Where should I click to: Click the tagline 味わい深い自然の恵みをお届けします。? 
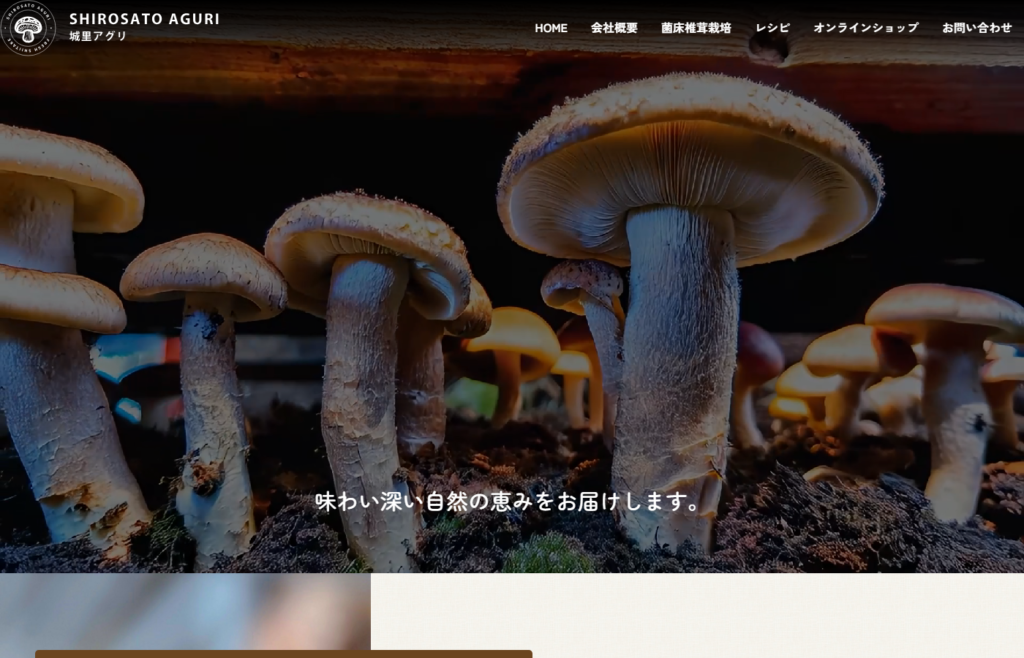point(509,501)
